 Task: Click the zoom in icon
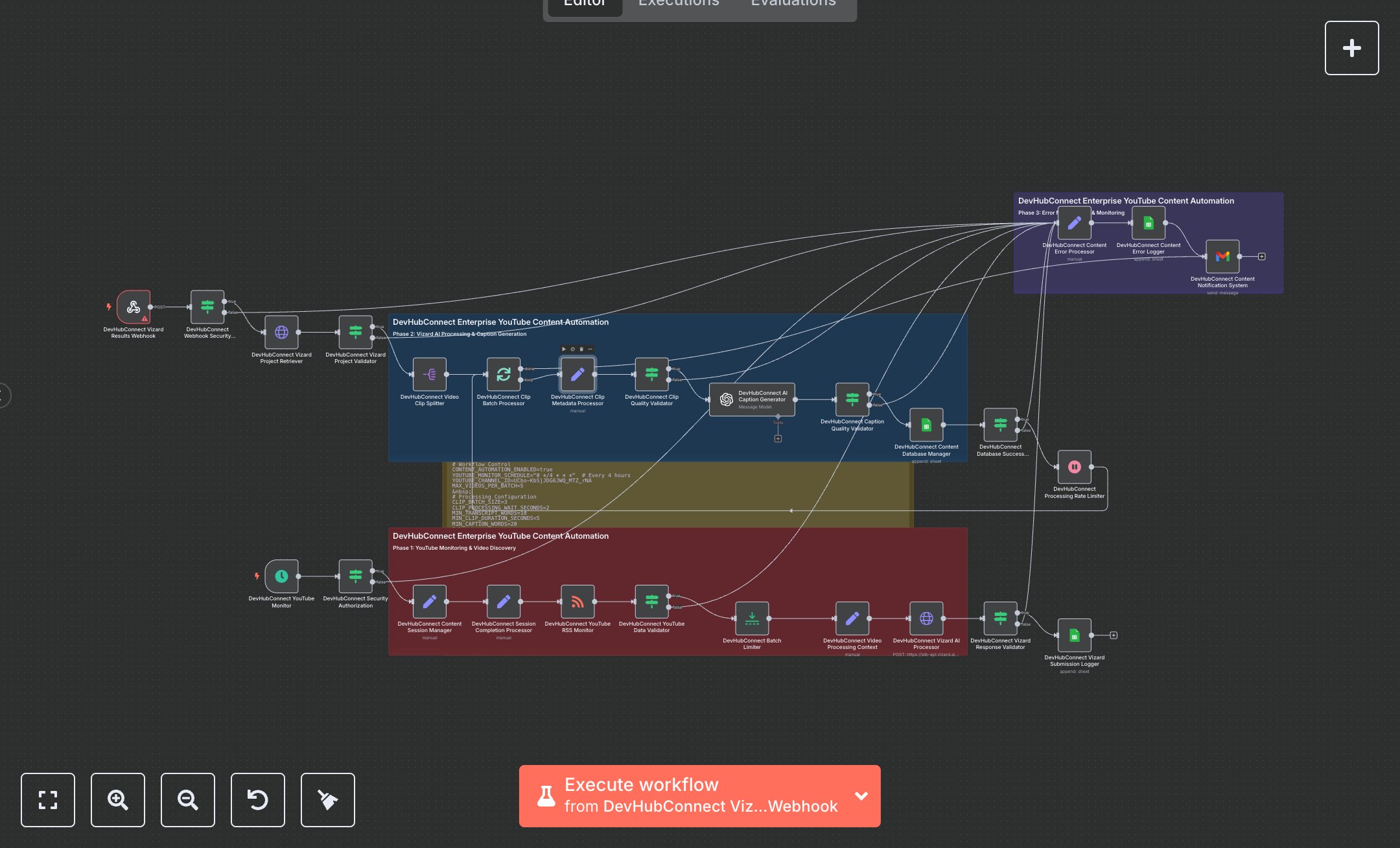coord(117,800)
